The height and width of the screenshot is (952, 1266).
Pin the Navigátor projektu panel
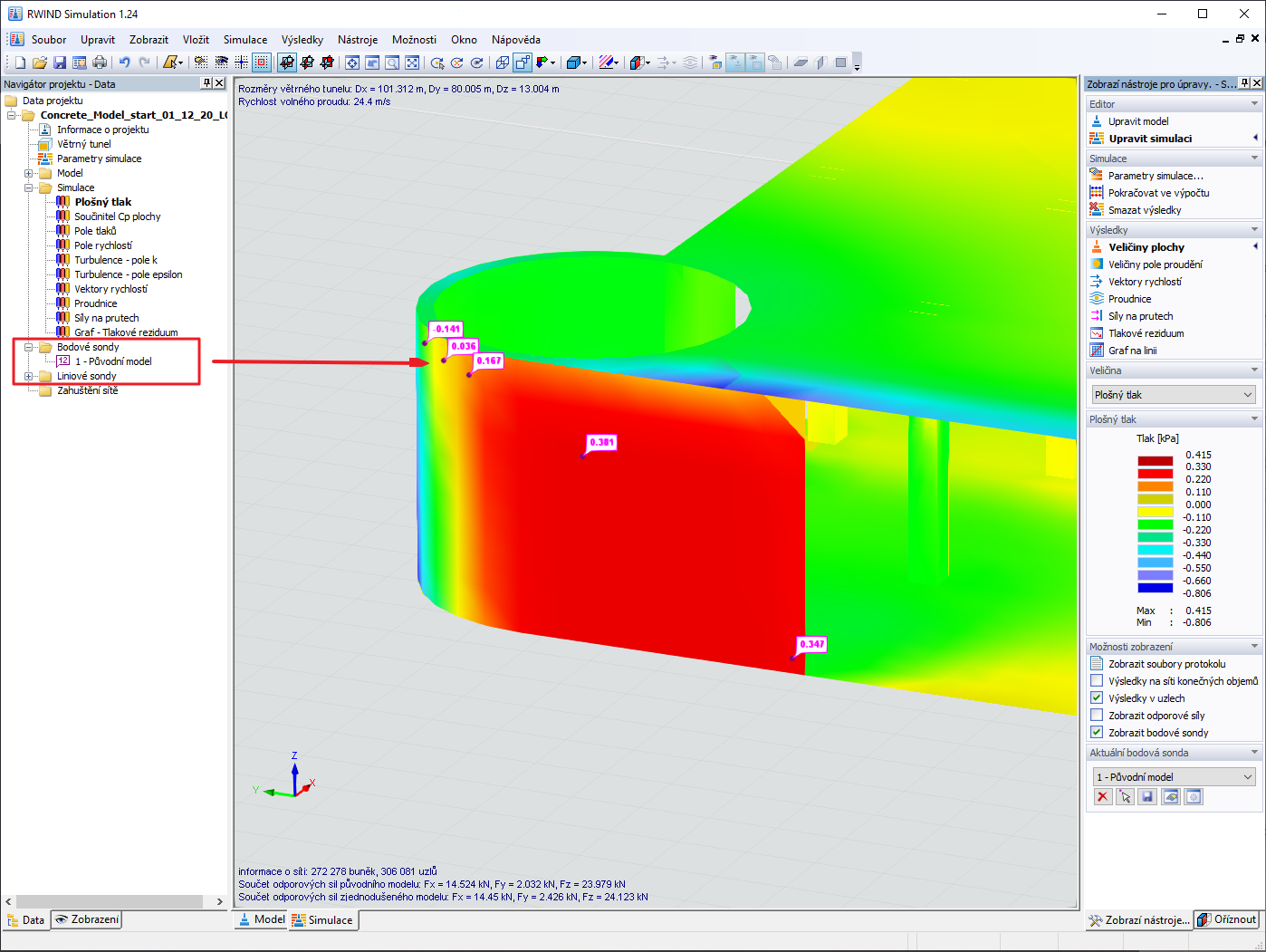point(206,83)
